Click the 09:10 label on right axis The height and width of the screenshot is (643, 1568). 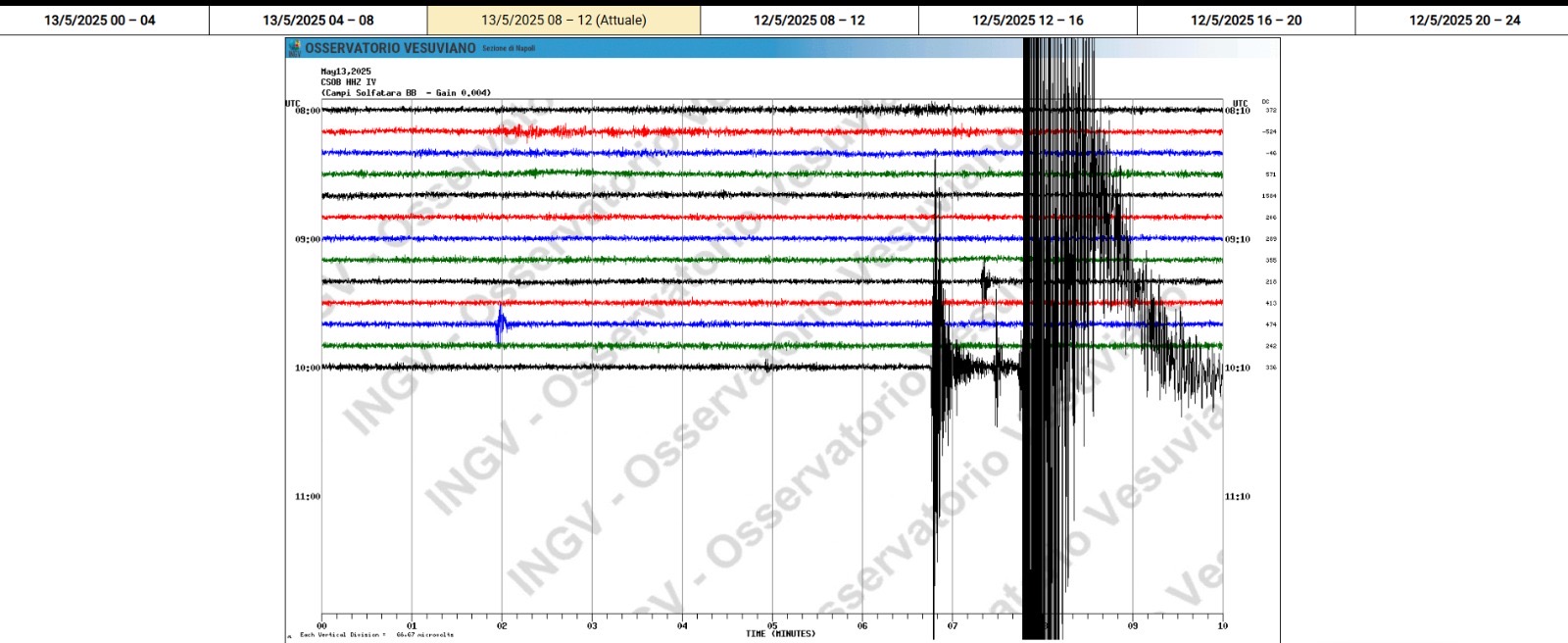coord(1238,239)
